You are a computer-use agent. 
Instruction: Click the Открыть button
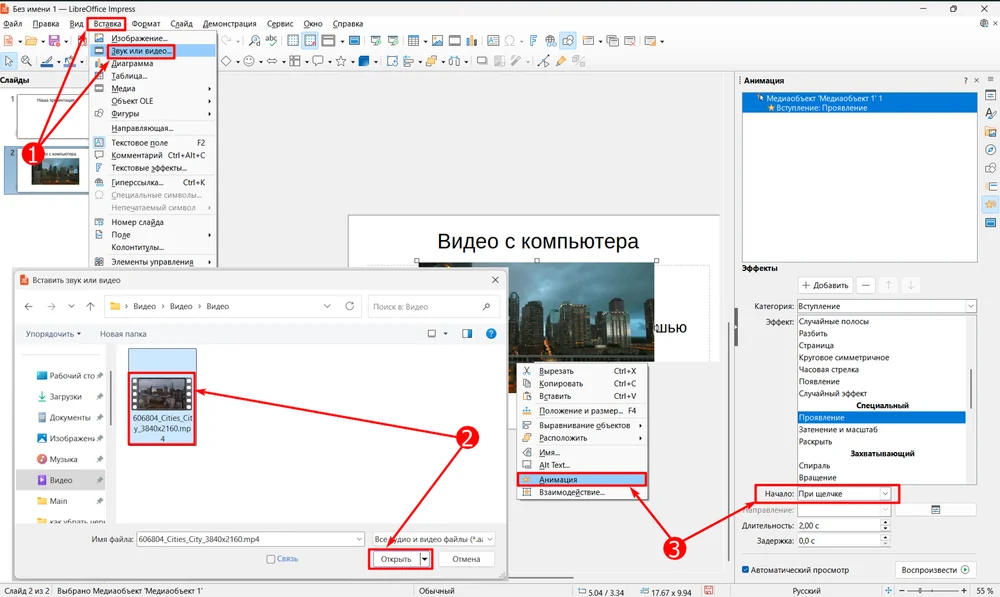coord(396,559)
